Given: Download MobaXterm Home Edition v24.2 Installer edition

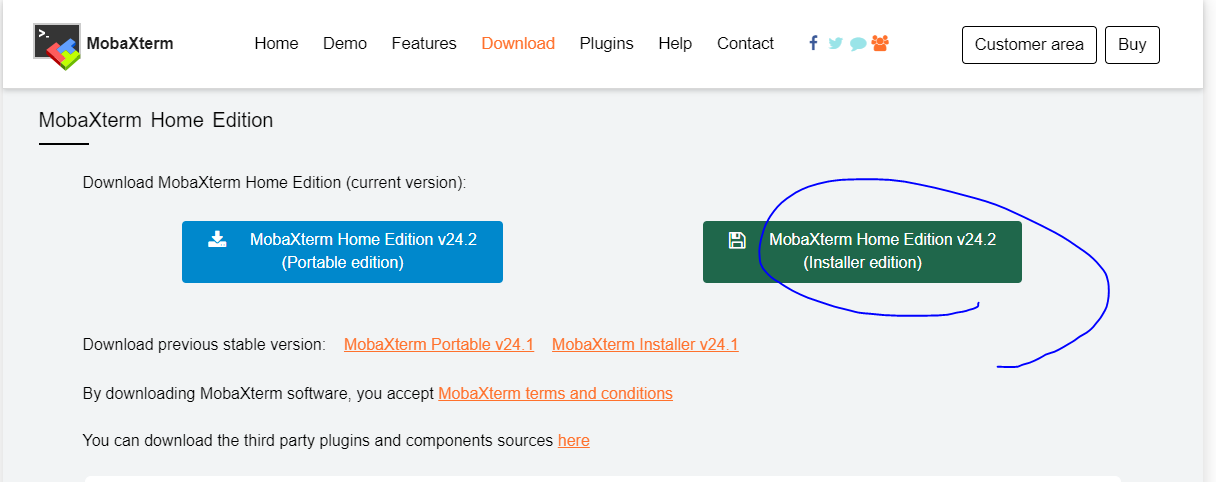Looking at the screenshot, I should coord(862,252).
